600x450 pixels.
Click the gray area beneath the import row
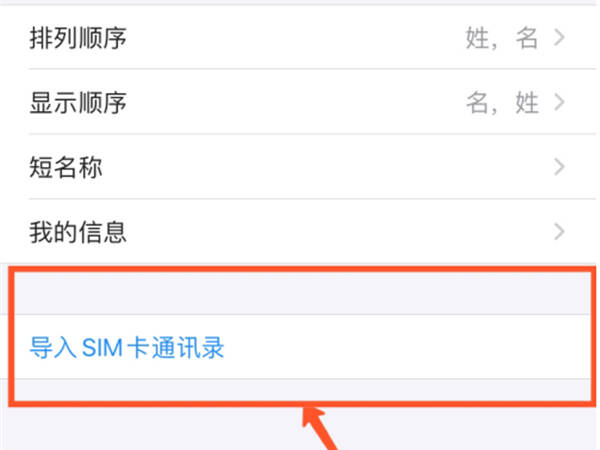click(x=302, y=390)
